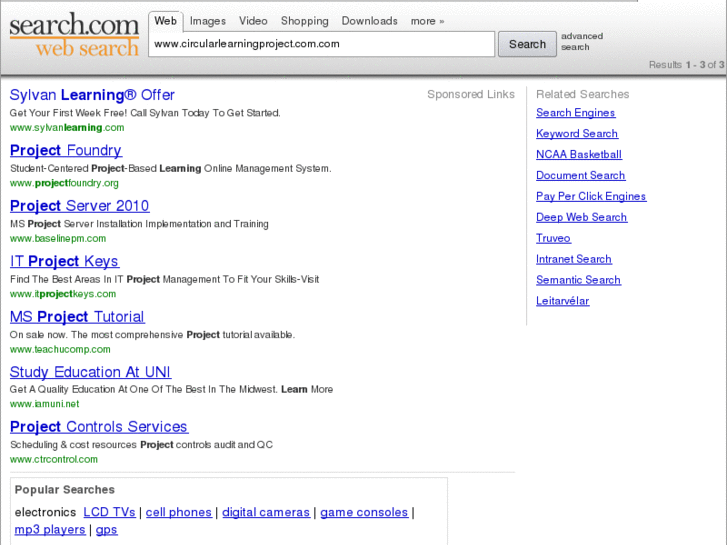
Task: Open Sylvan Learning® Offer sponsored result
Action: 92,95
